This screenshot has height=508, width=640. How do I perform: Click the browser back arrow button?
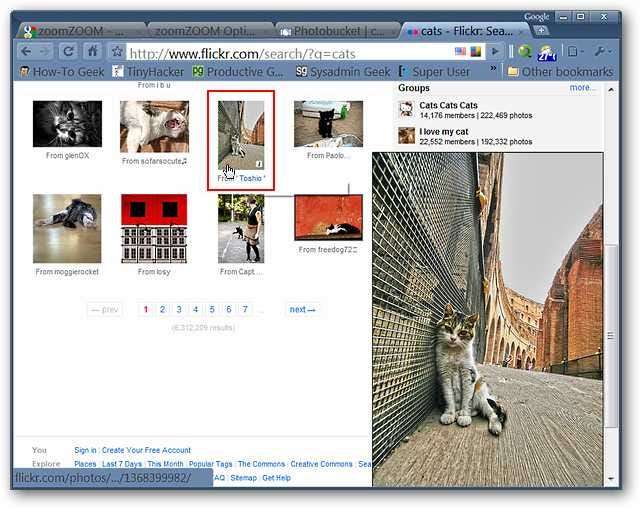(x=27, y=51)
